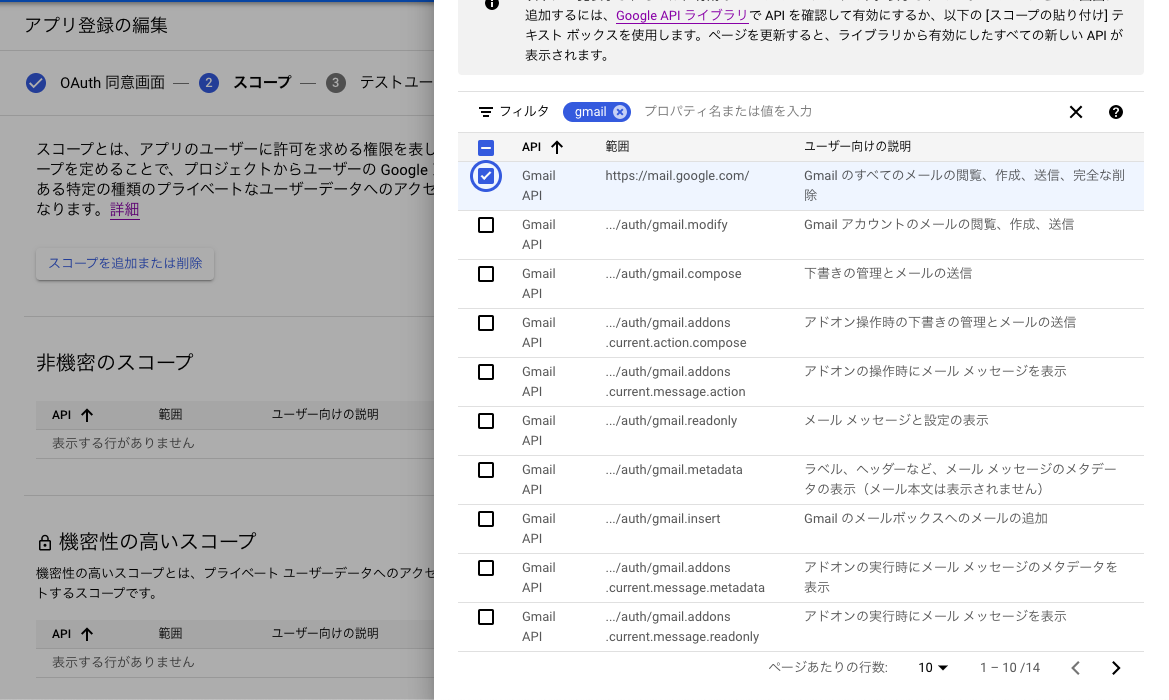Remove the gmail filter chip
Viewport: 1169px width, 700px height.
click(x=620, y=112)
